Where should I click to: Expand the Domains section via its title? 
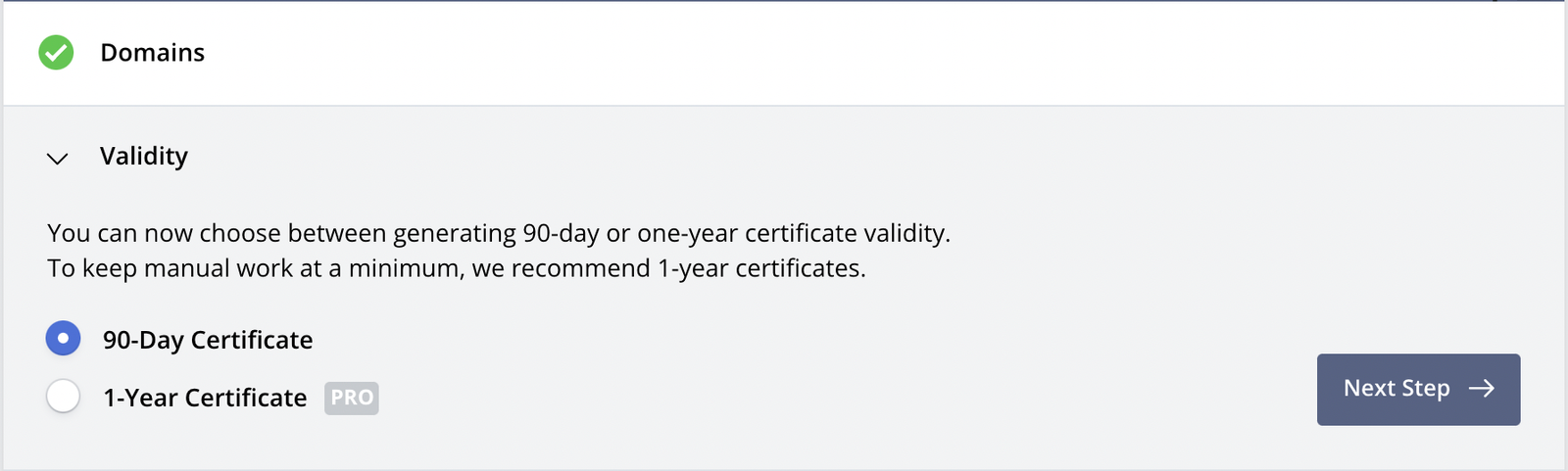tap(153, 53)
